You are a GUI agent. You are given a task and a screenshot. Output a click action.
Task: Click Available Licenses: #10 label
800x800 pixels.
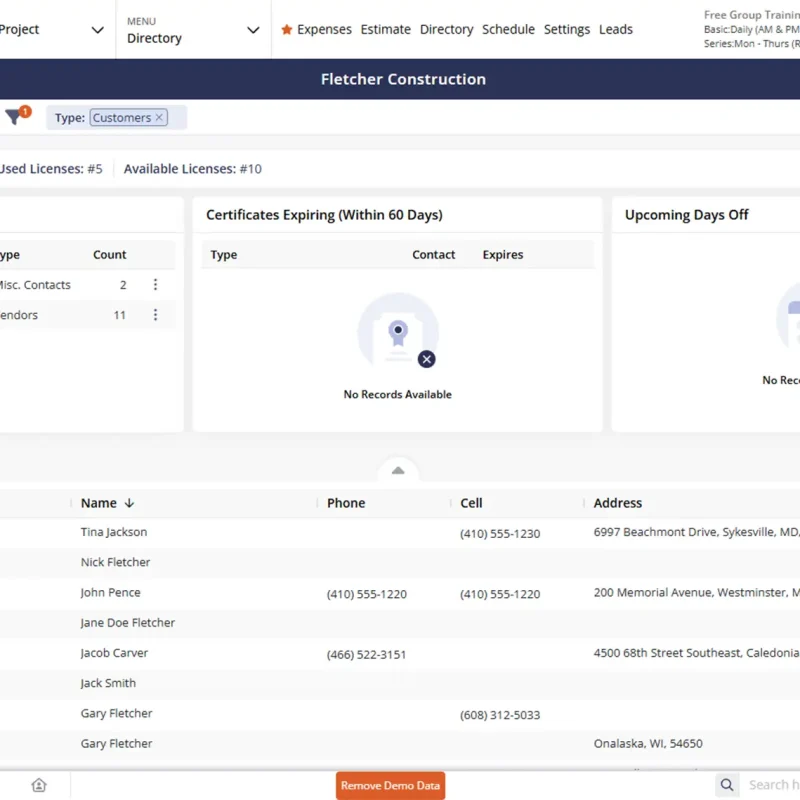(x=192, y=169)
